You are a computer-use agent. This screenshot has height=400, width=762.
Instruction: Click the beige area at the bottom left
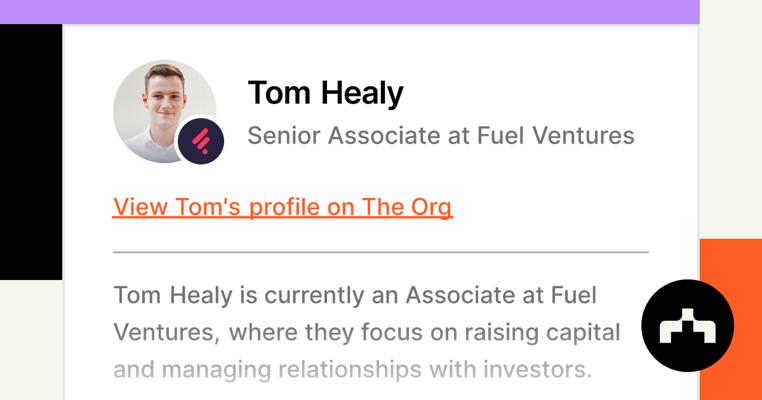pyautogui.click(x=30, y=340)
